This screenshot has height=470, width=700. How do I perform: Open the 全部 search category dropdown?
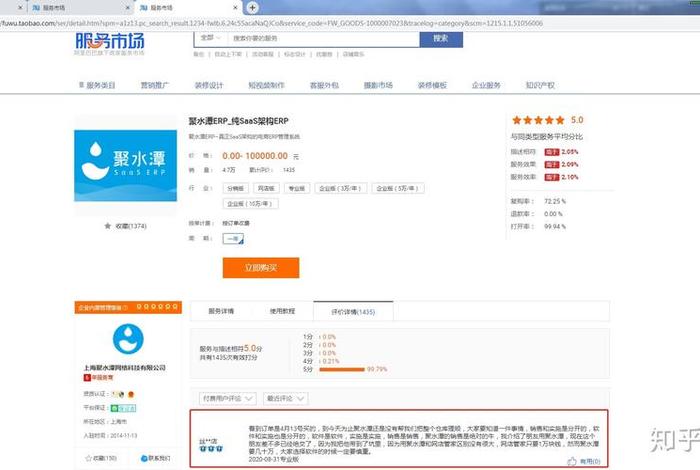pyautogui.click(x=210, y=38)
